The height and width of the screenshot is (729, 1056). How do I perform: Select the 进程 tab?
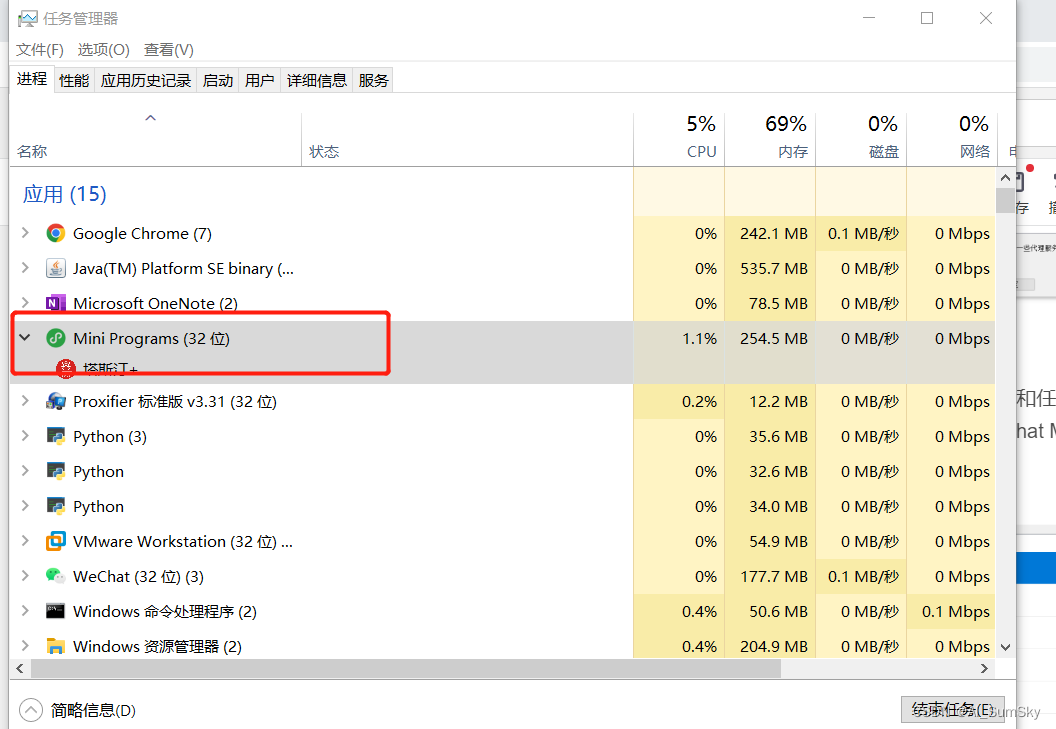32,80
